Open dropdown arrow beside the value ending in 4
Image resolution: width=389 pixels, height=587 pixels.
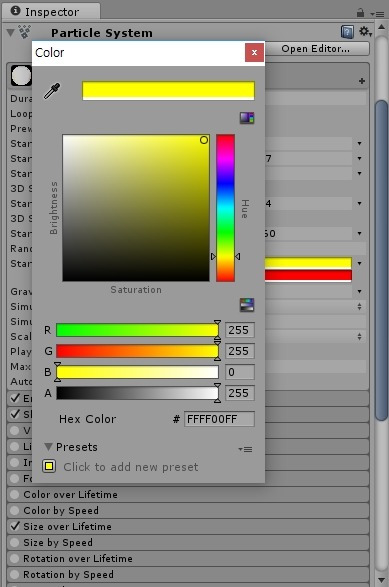point(359,204)
